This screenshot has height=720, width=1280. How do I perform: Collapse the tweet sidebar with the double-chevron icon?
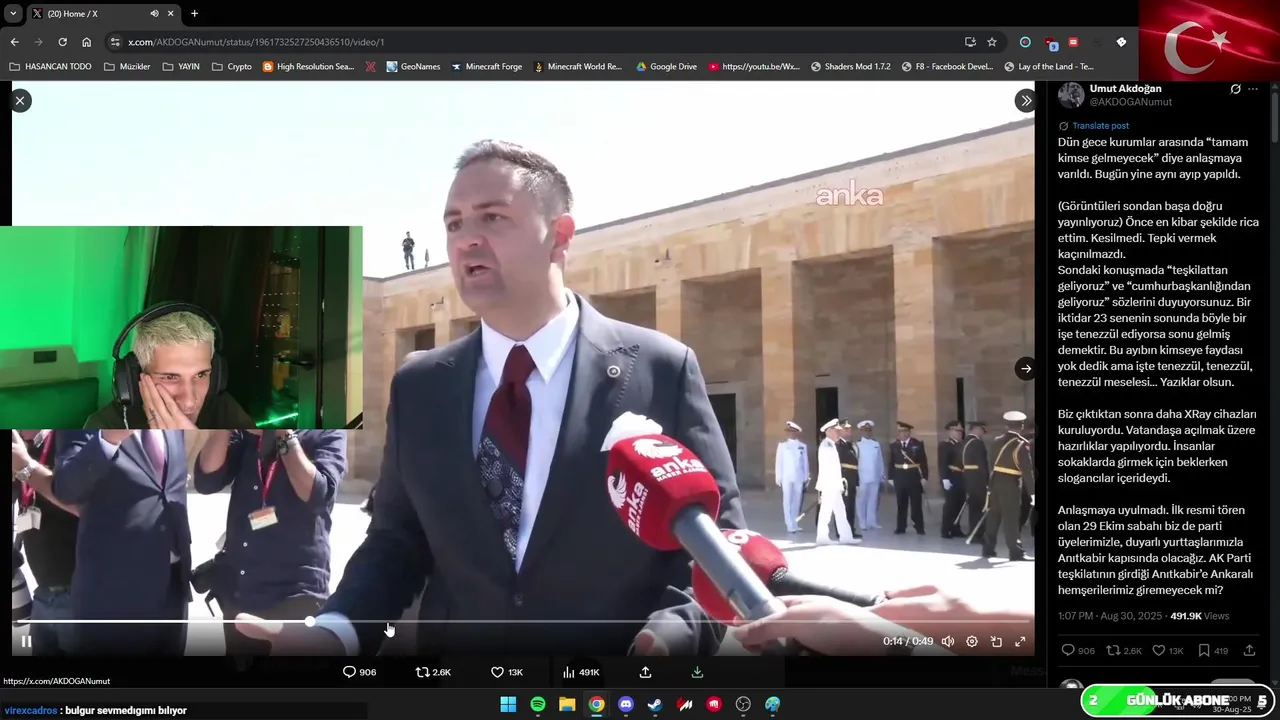click(1025, 101)
